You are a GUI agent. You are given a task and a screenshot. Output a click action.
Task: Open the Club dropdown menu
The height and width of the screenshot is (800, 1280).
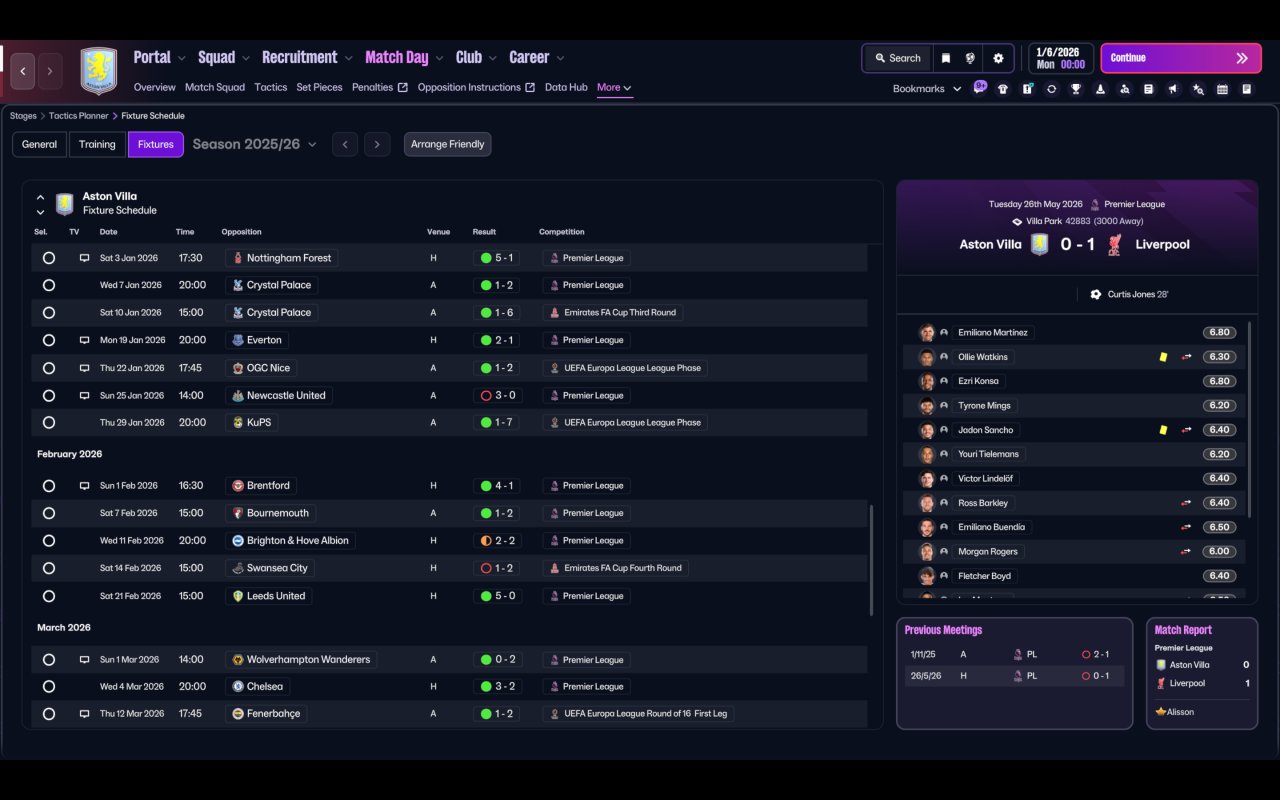(x=477, y=58)
